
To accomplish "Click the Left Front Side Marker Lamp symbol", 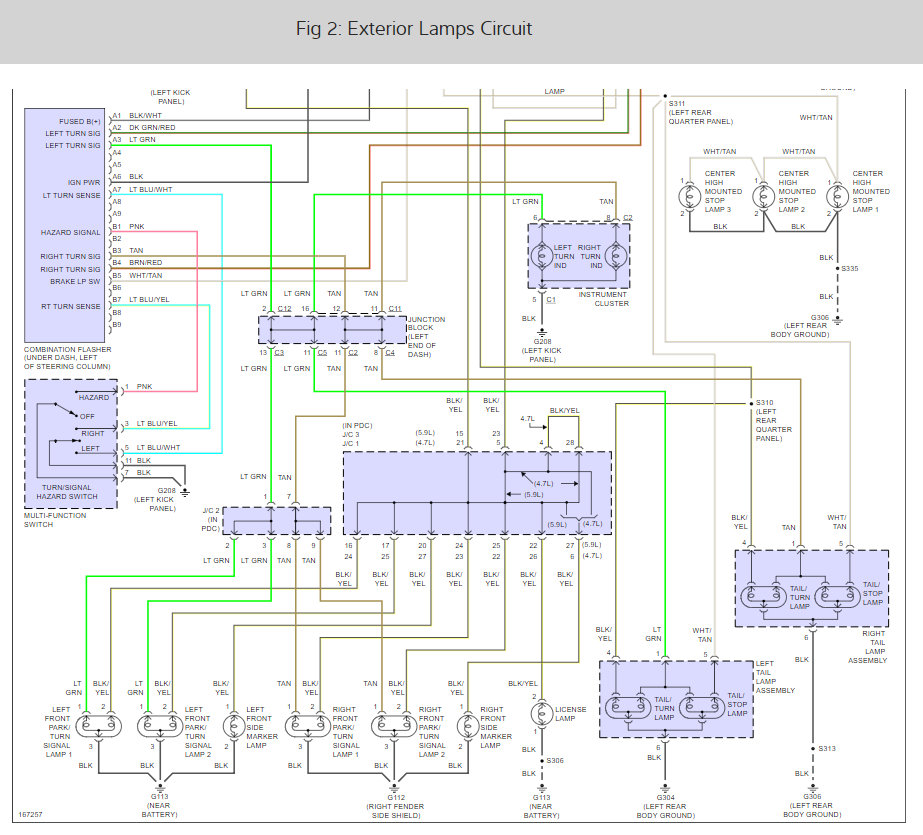I will pyautogui.click(x=234, y=726).
